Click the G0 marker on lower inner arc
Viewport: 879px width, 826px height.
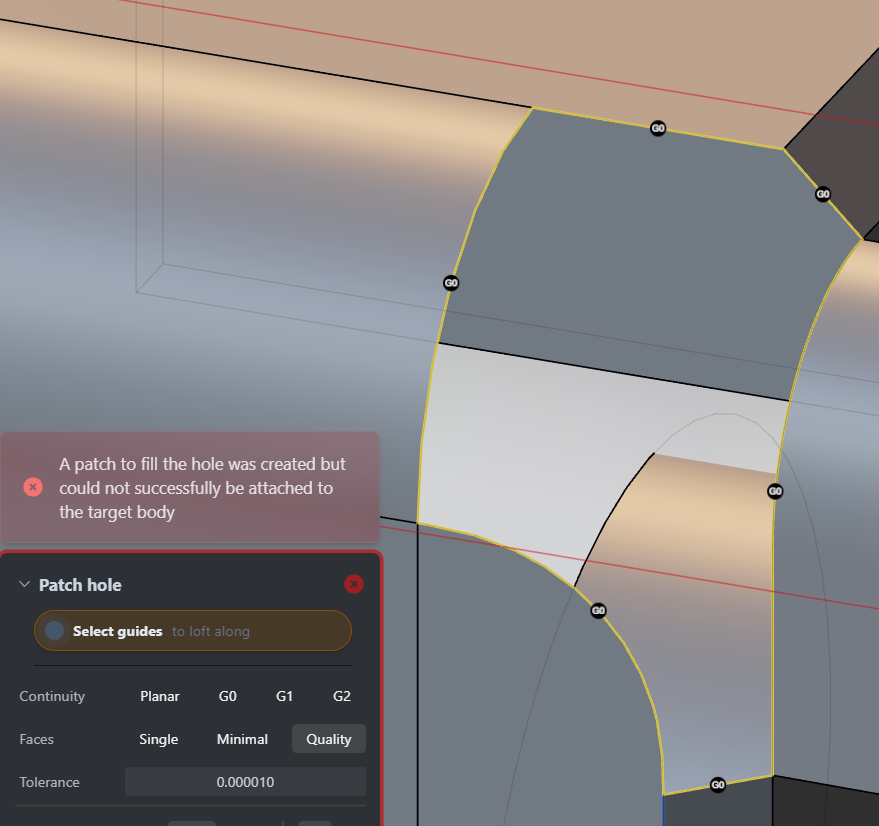598,610
